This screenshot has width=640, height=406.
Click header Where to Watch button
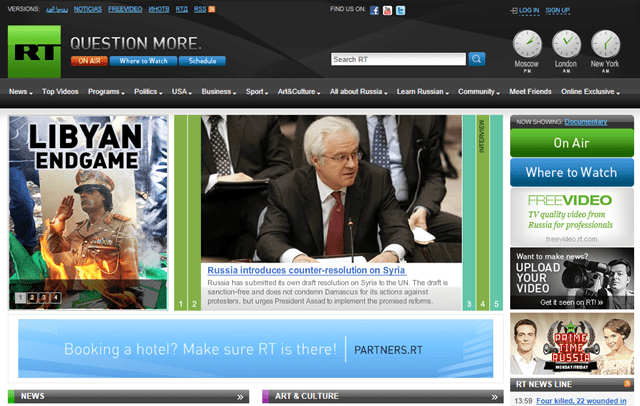(x=143, y=61)
